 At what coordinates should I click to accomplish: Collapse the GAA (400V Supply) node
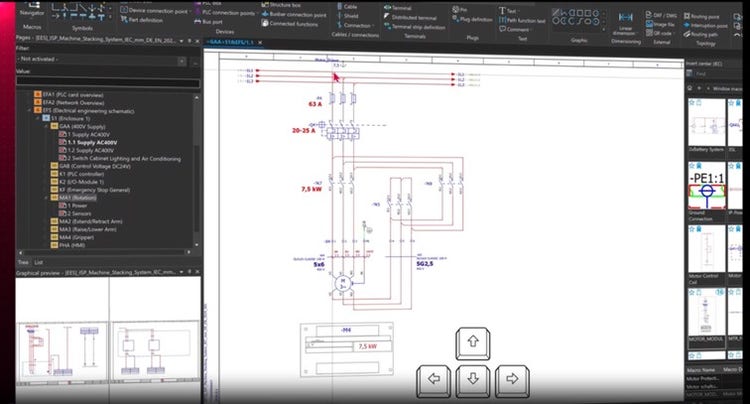click(47, 126)
